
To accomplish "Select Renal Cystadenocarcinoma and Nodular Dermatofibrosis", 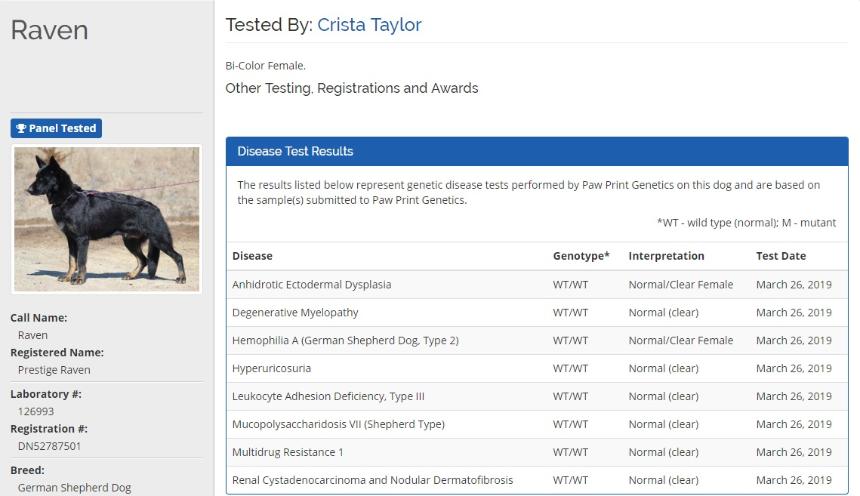I will coord(372,480).
